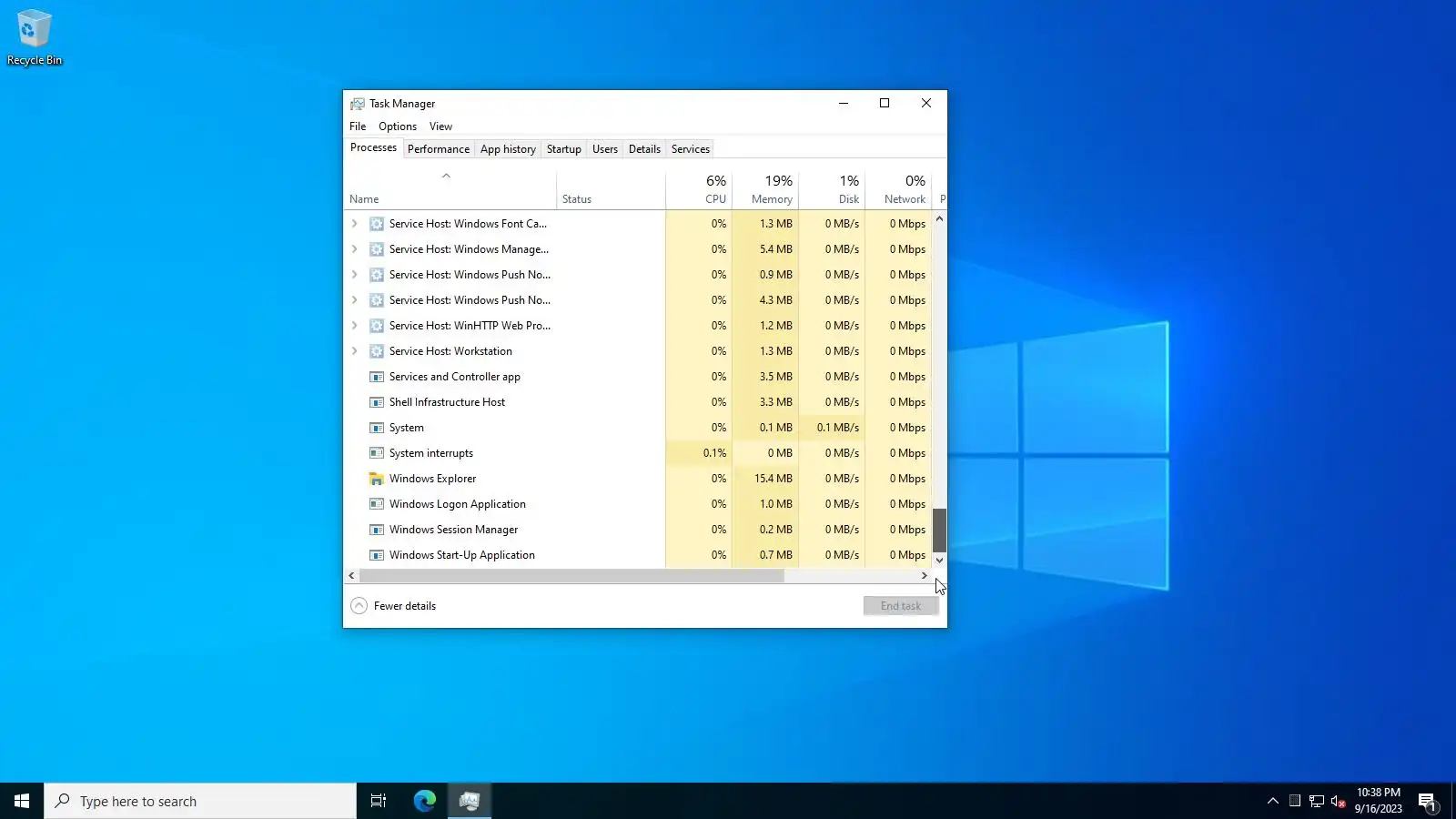1456x819 pixels.
Task: Select the Windows Explorer folder icon
Action: click(x=376, y=479)
